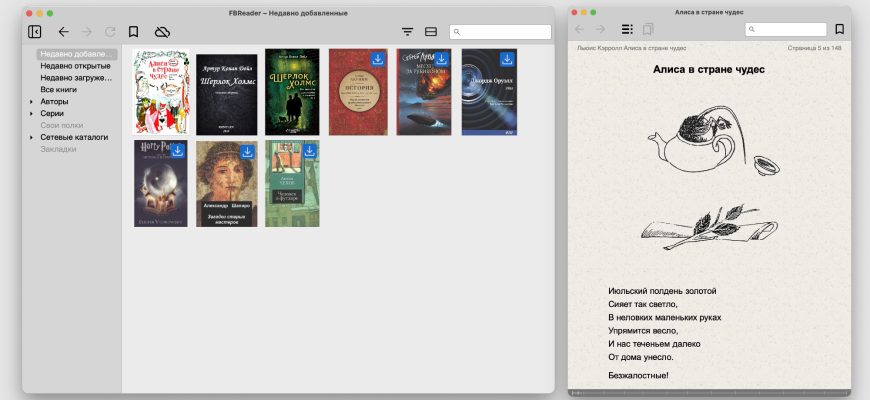Switch library view layout icon

coord(431,32)
